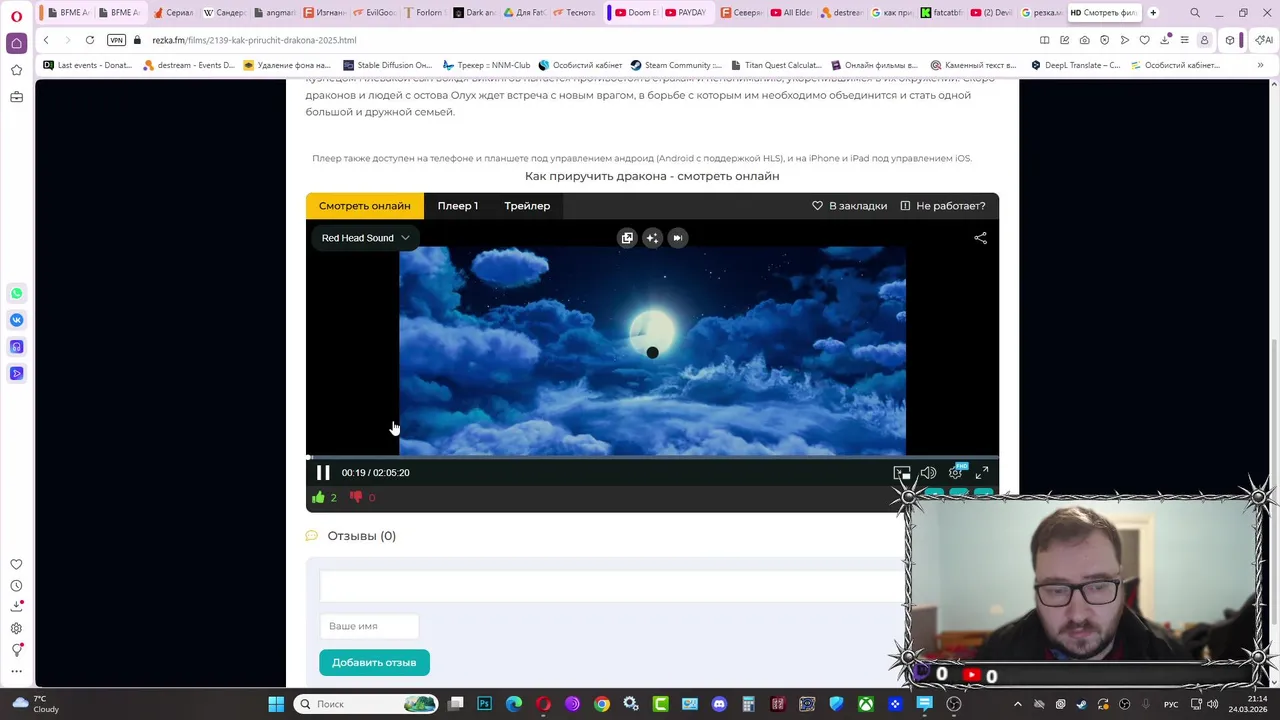Open the Opera sidebar three-dots menu
Image resolution: width=1280 pixels, height=720 pixels.
click(16, 671)
